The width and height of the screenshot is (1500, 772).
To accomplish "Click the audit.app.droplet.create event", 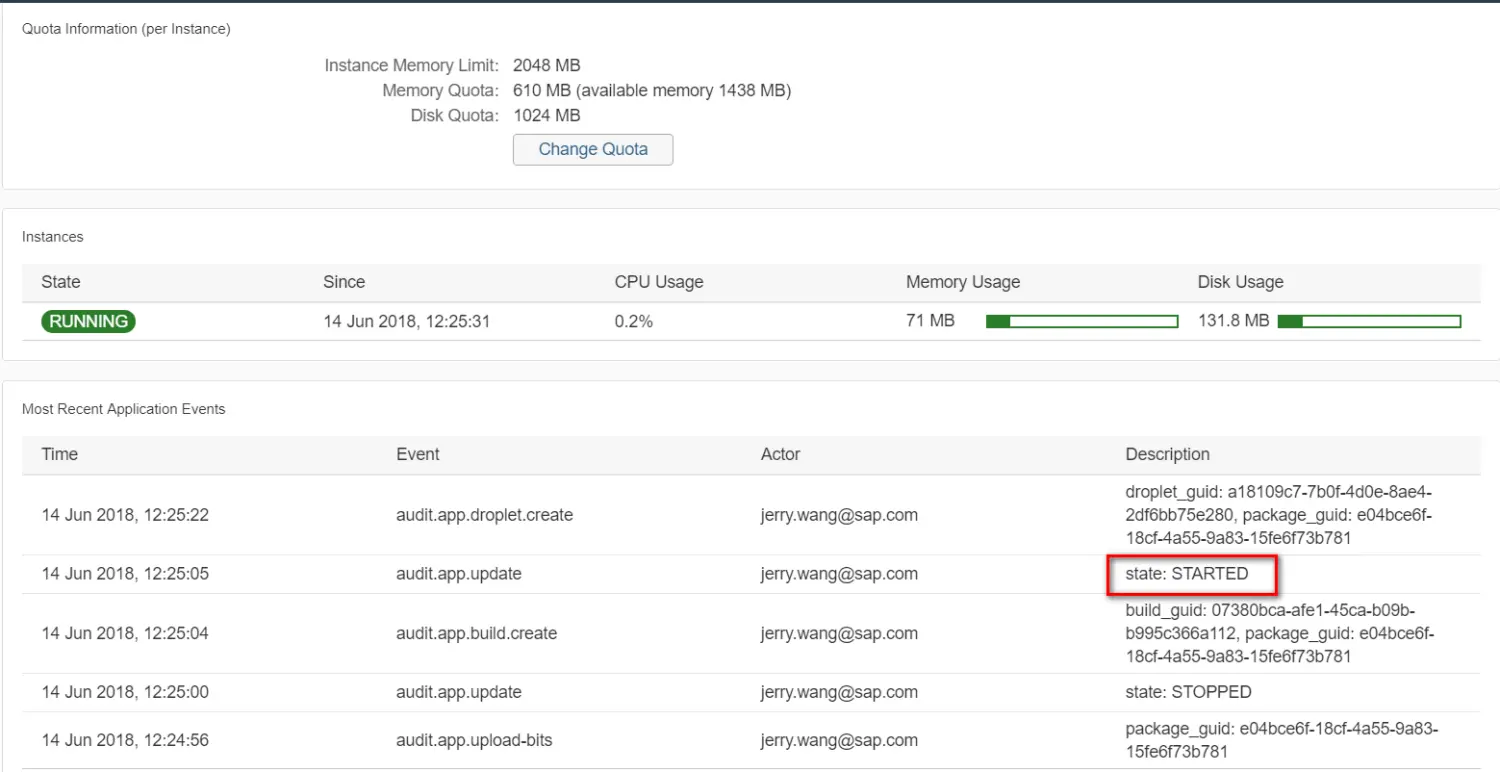I will [485, 515].
